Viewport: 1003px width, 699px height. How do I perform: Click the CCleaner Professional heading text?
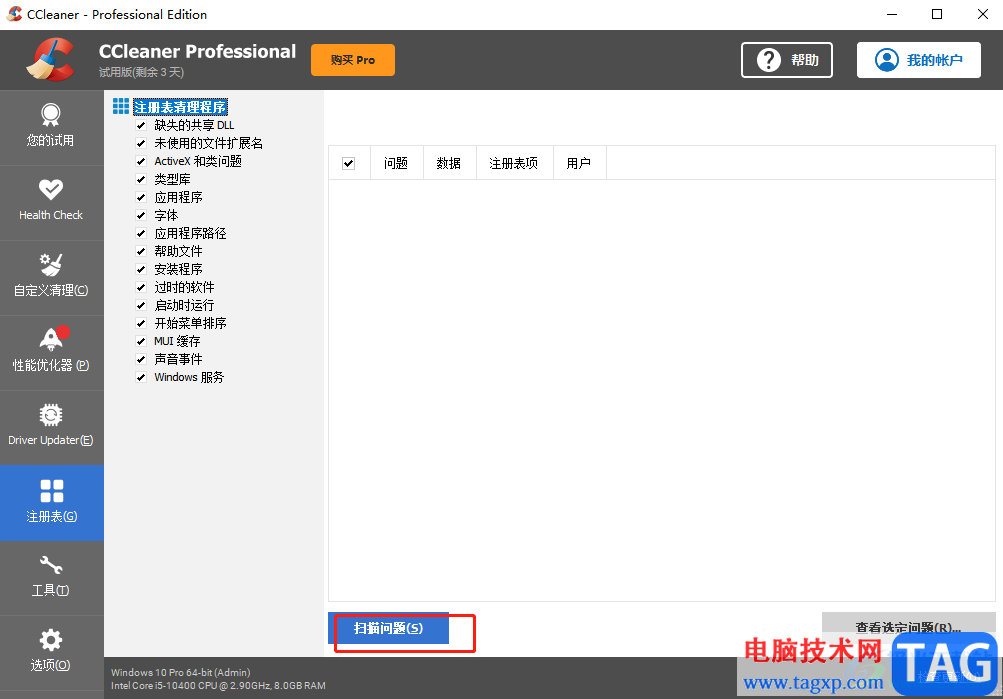[197, 51]
